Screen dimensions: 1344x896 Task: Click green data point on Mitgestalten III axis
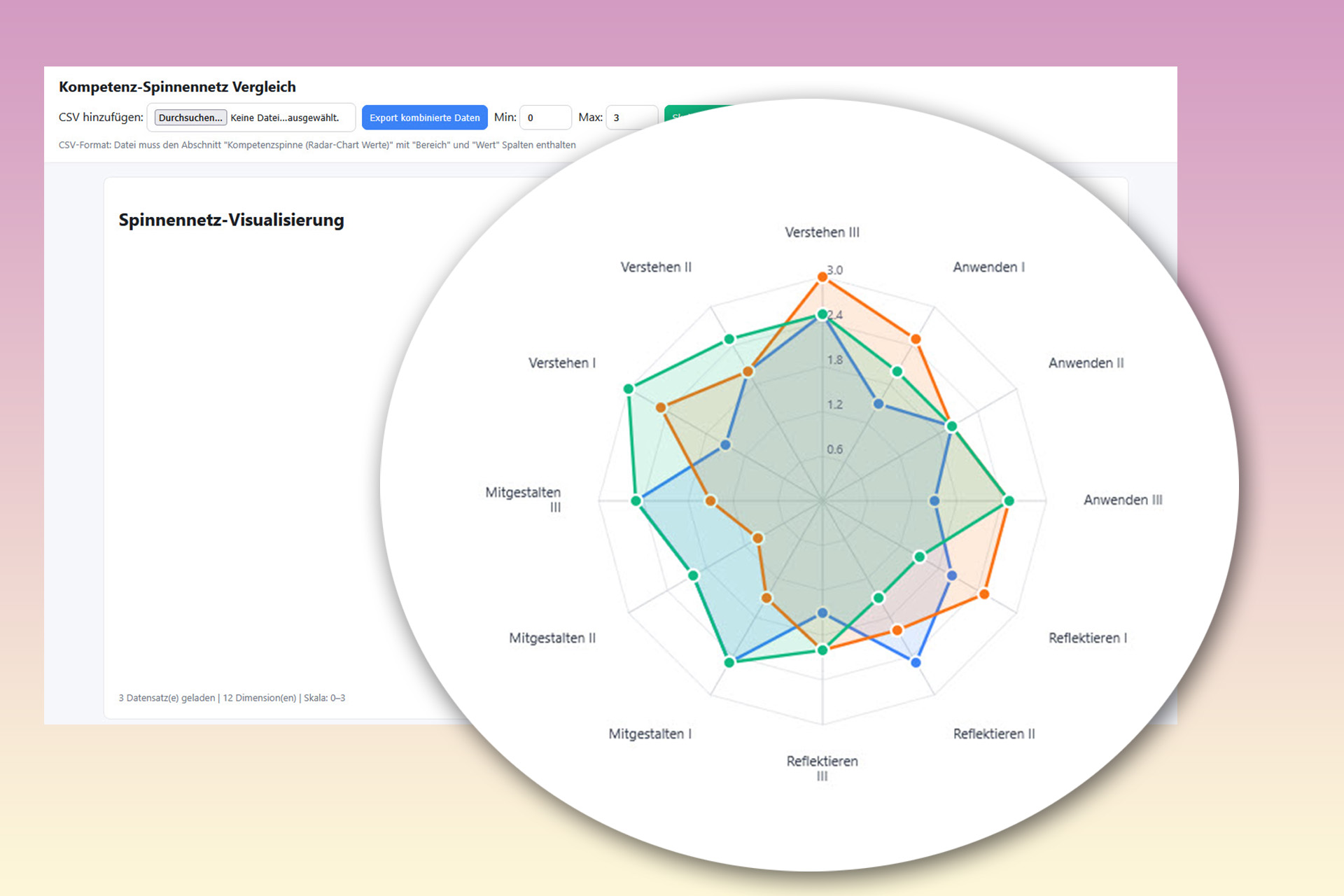pos(636,500)
